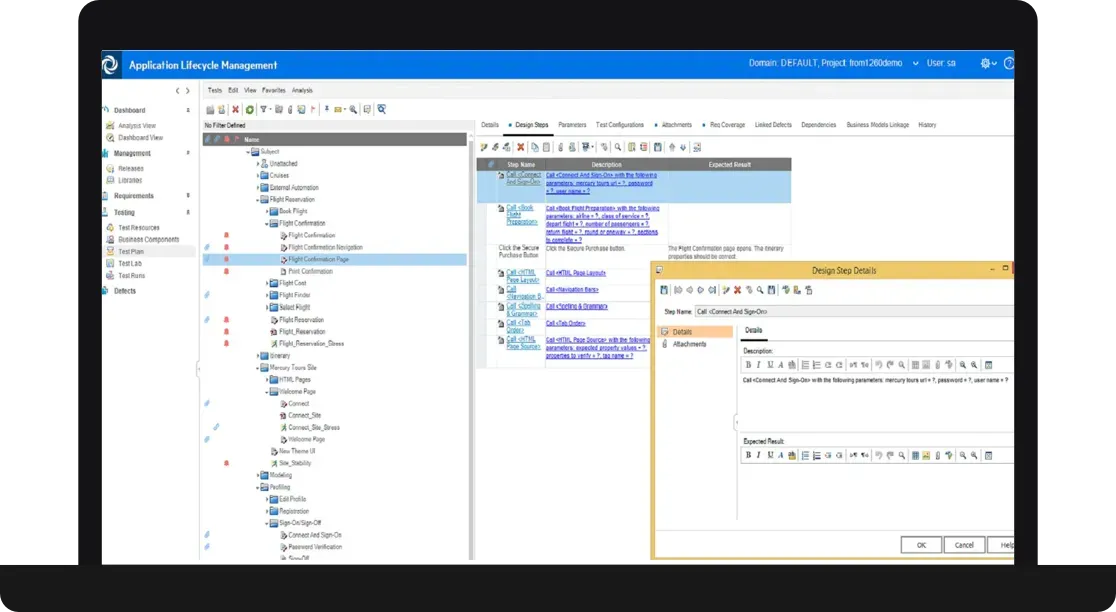This screenshot has height=612, width=1116.
Task: Collapse the Flight Reservation folder
Action: pyautogui.click(x=258, y=200)
